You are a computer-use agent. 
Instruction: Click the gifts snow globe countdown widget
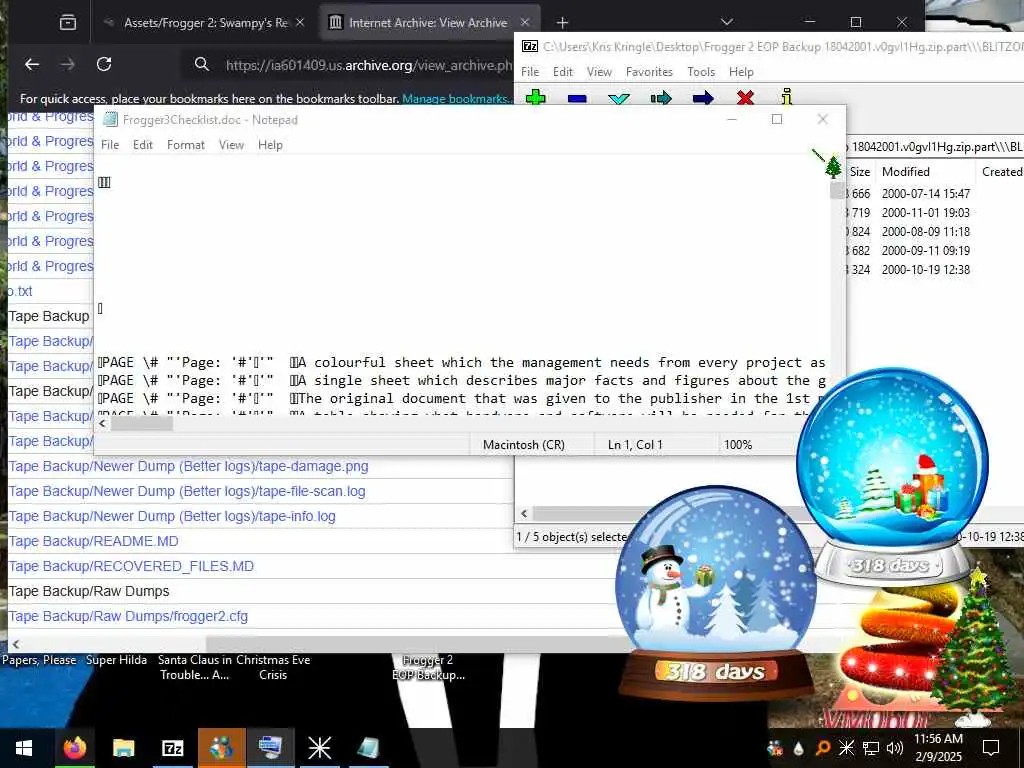click(892, 477)
